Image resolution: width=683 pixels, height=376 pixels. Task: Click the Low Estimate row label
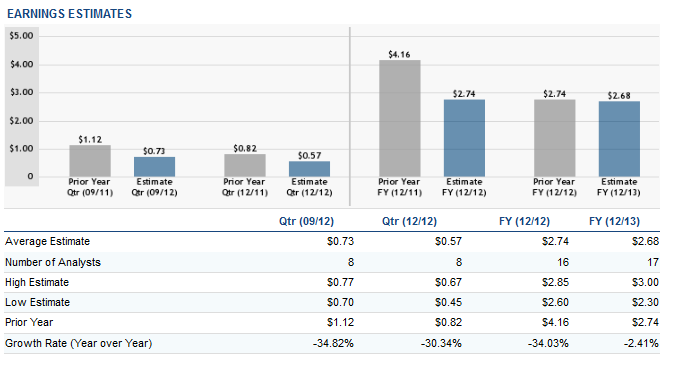point(37,302)
